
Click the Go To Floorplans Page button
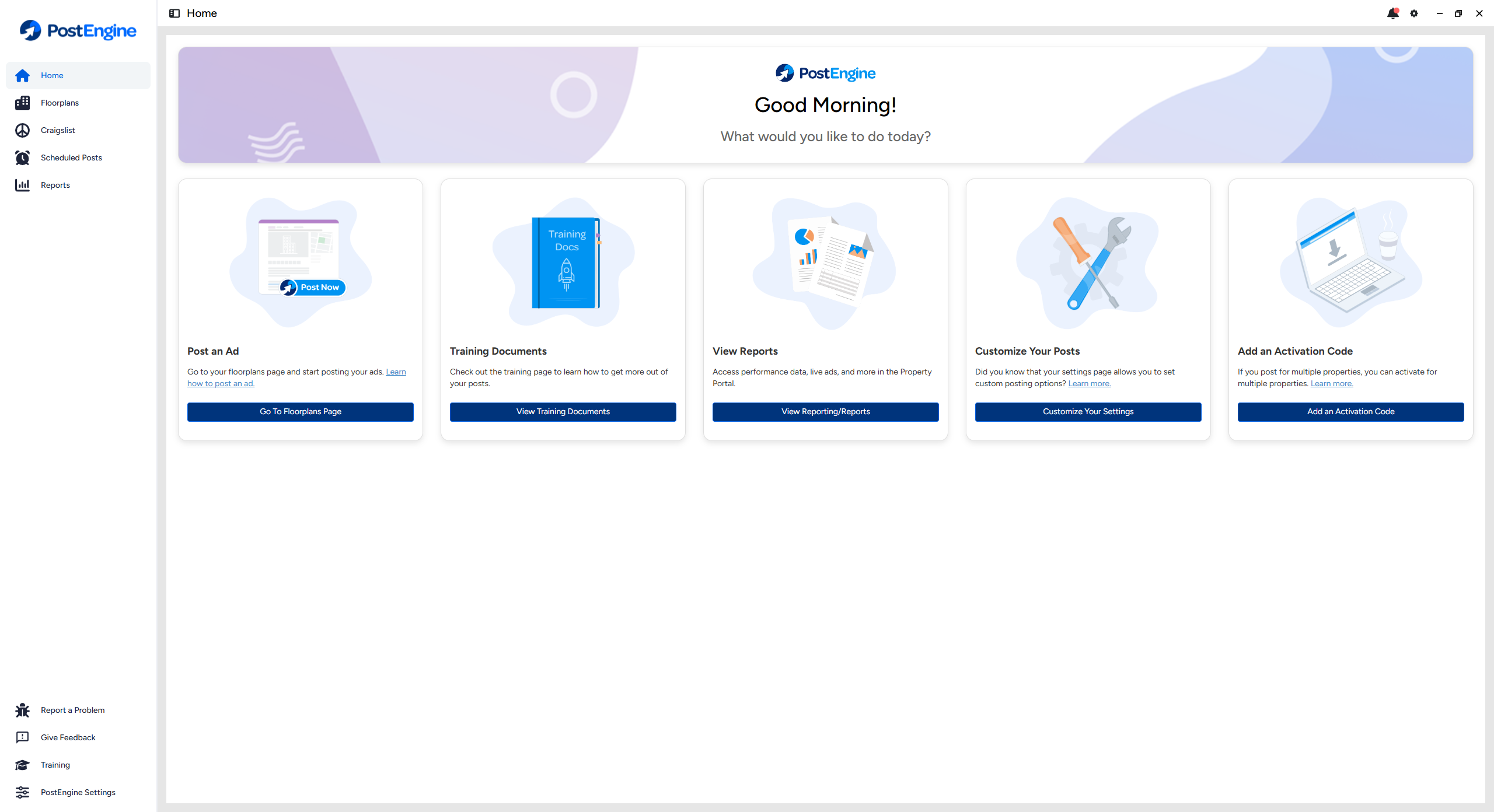coord(301,412)
